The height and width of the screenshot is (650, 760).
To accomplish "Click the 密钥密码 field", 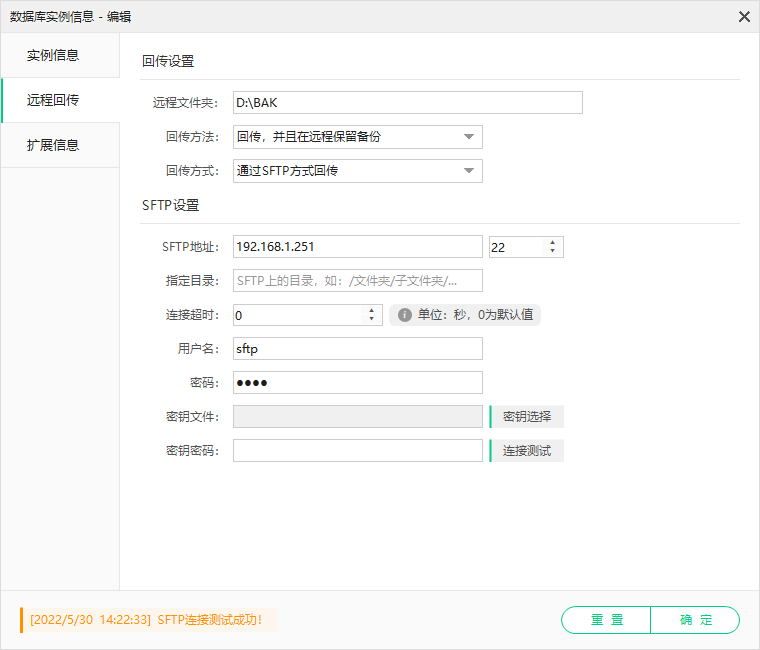I will click(358, 450).
